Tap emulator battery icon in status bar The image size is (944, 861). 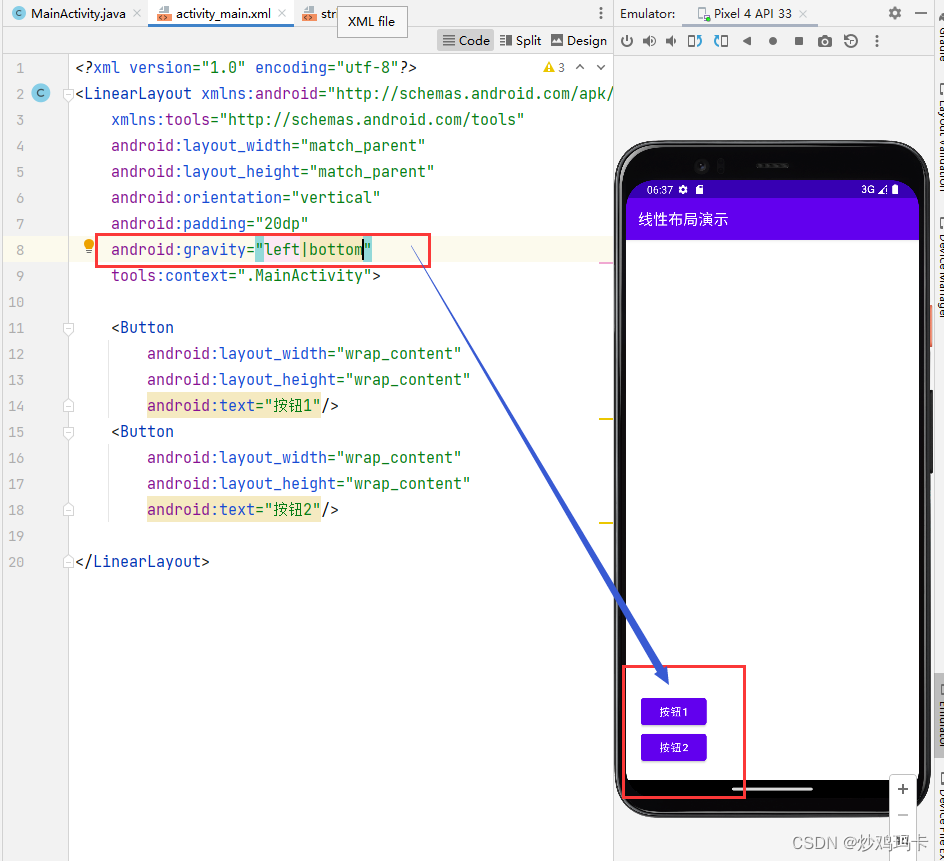[x=895, y=189]
